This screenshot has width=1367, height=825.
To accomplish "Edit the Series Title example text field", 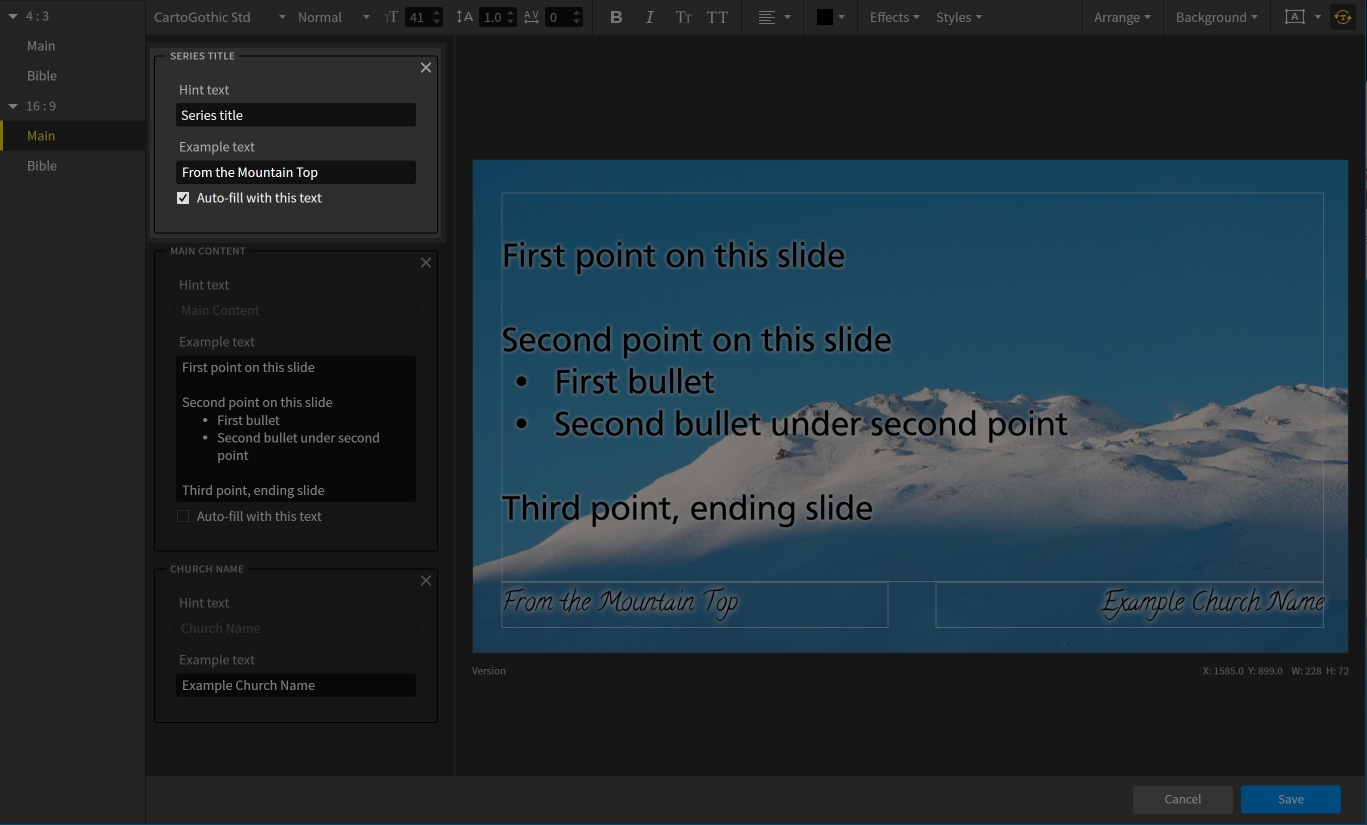I will click(x=296, y=171).
